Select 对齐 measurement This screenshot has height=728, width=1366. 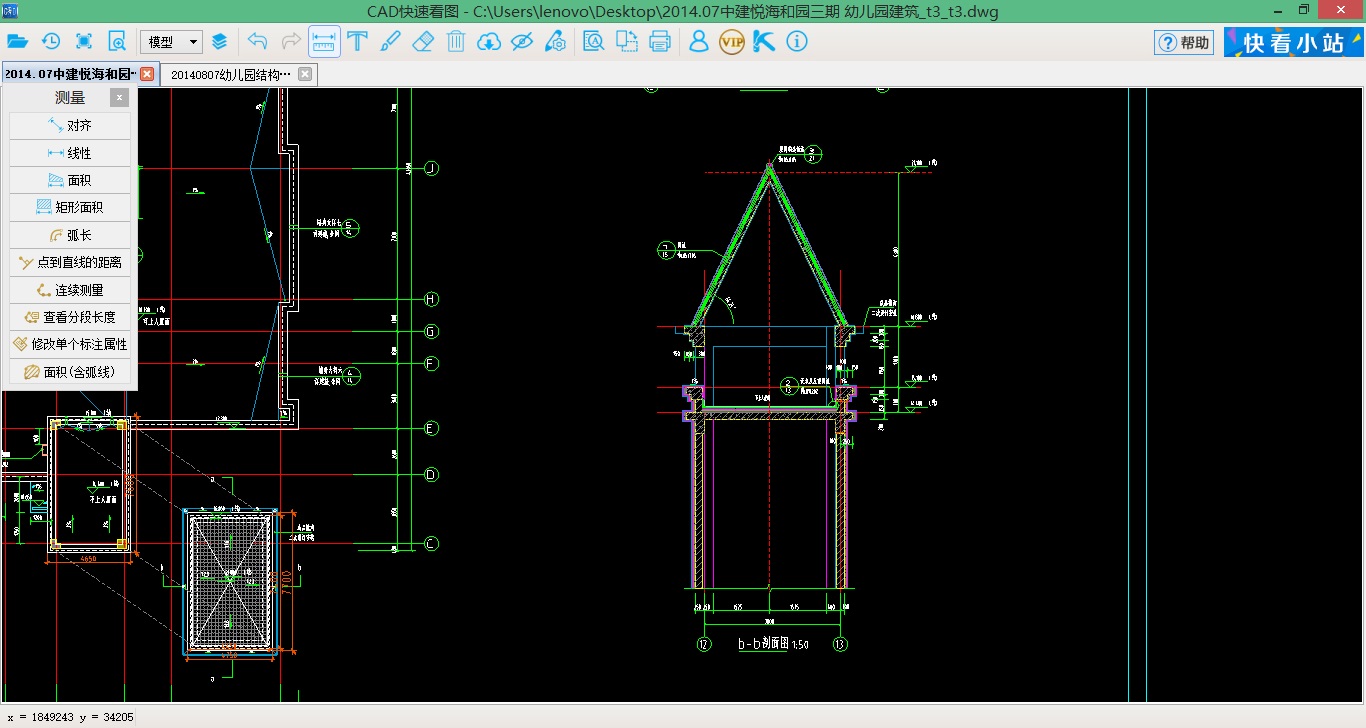[x=69, y=126]
